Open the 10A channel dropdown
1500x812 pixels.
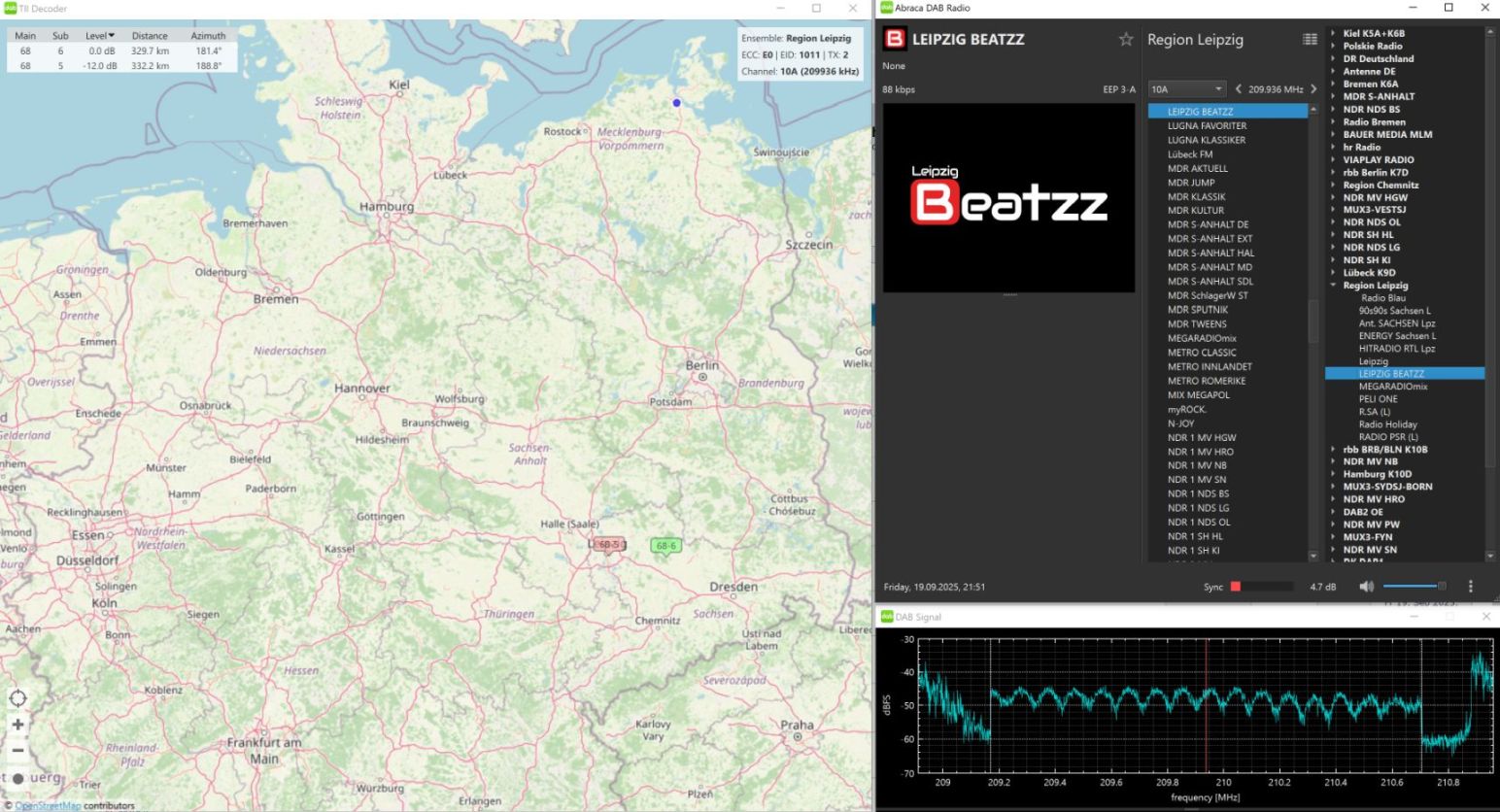(x=1186, y=89)
